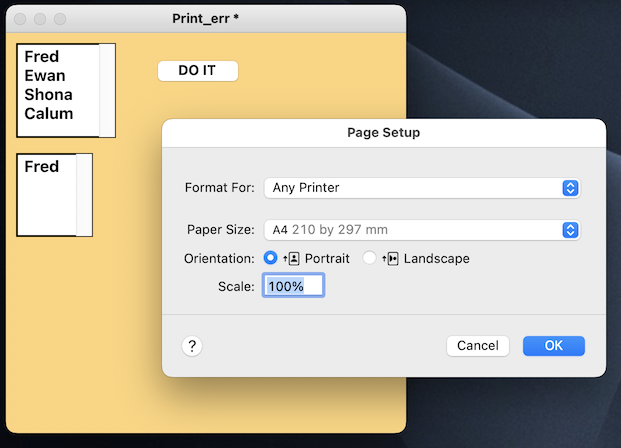Select Shona in the names list

click(48, 95)
